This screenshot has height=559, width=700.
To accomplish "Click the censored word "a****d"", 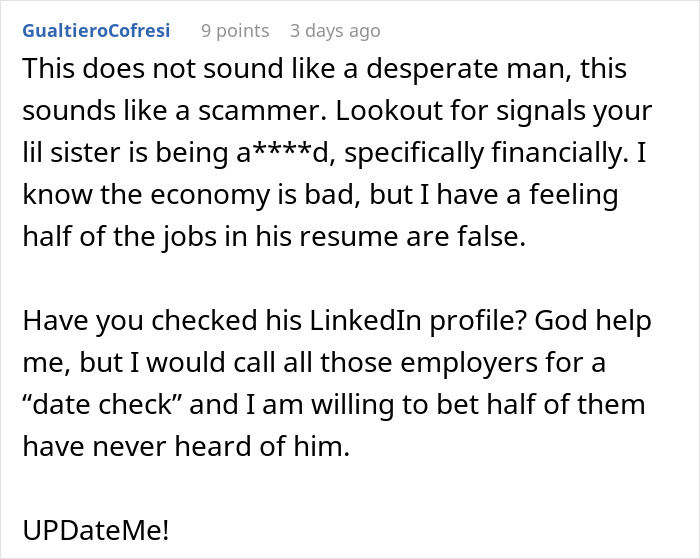I will coord(285,152).
